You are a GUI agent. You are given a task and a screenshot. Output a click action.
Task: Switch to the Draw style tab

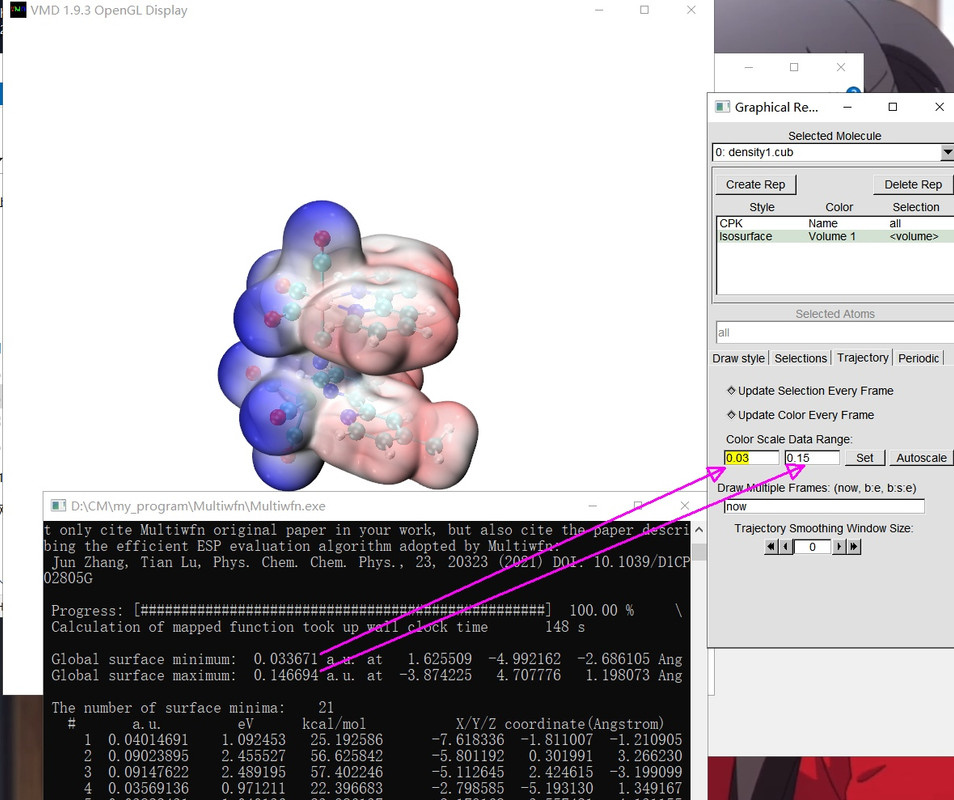pyautogui.click(x=739, y=358)
